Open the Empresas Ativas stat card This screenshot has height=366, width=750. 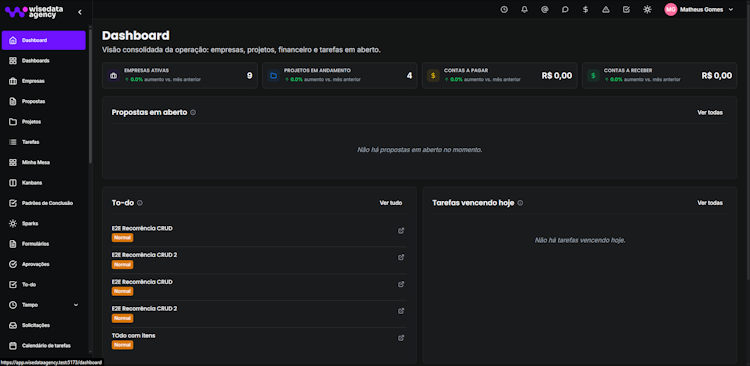[180, 76]
